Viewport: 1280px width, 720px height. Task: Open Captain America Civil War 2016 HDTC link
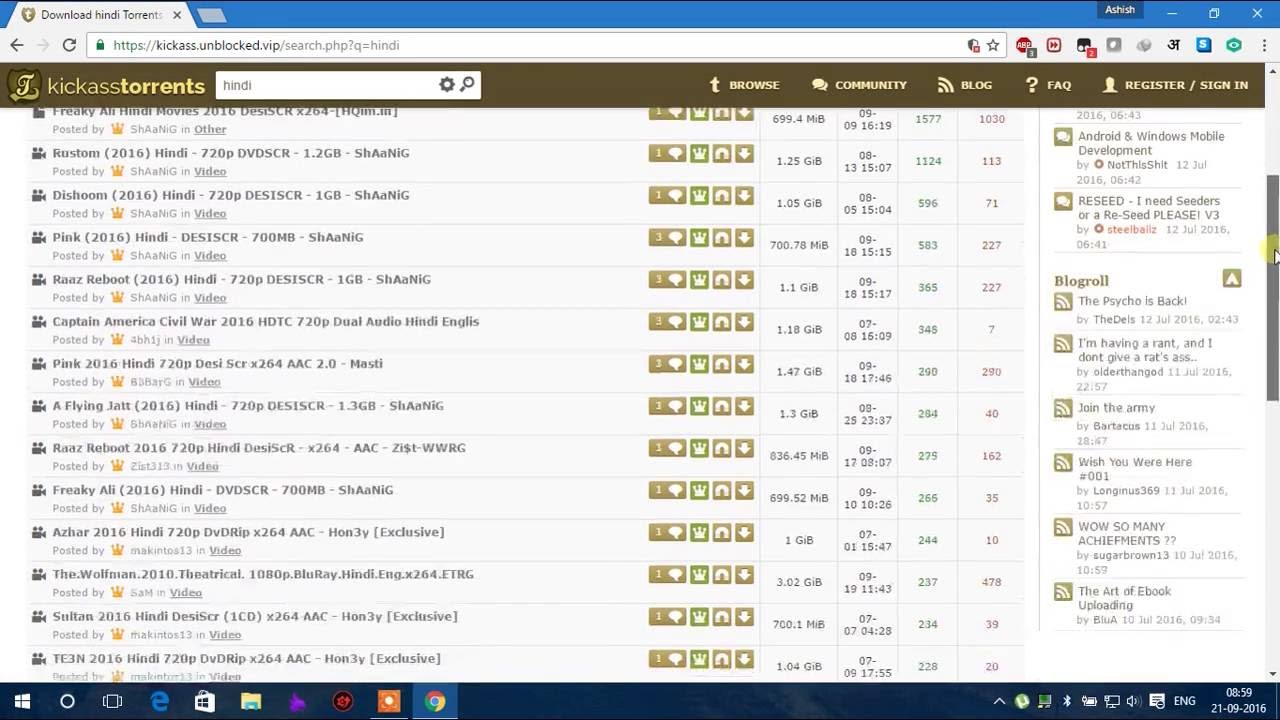266,321
